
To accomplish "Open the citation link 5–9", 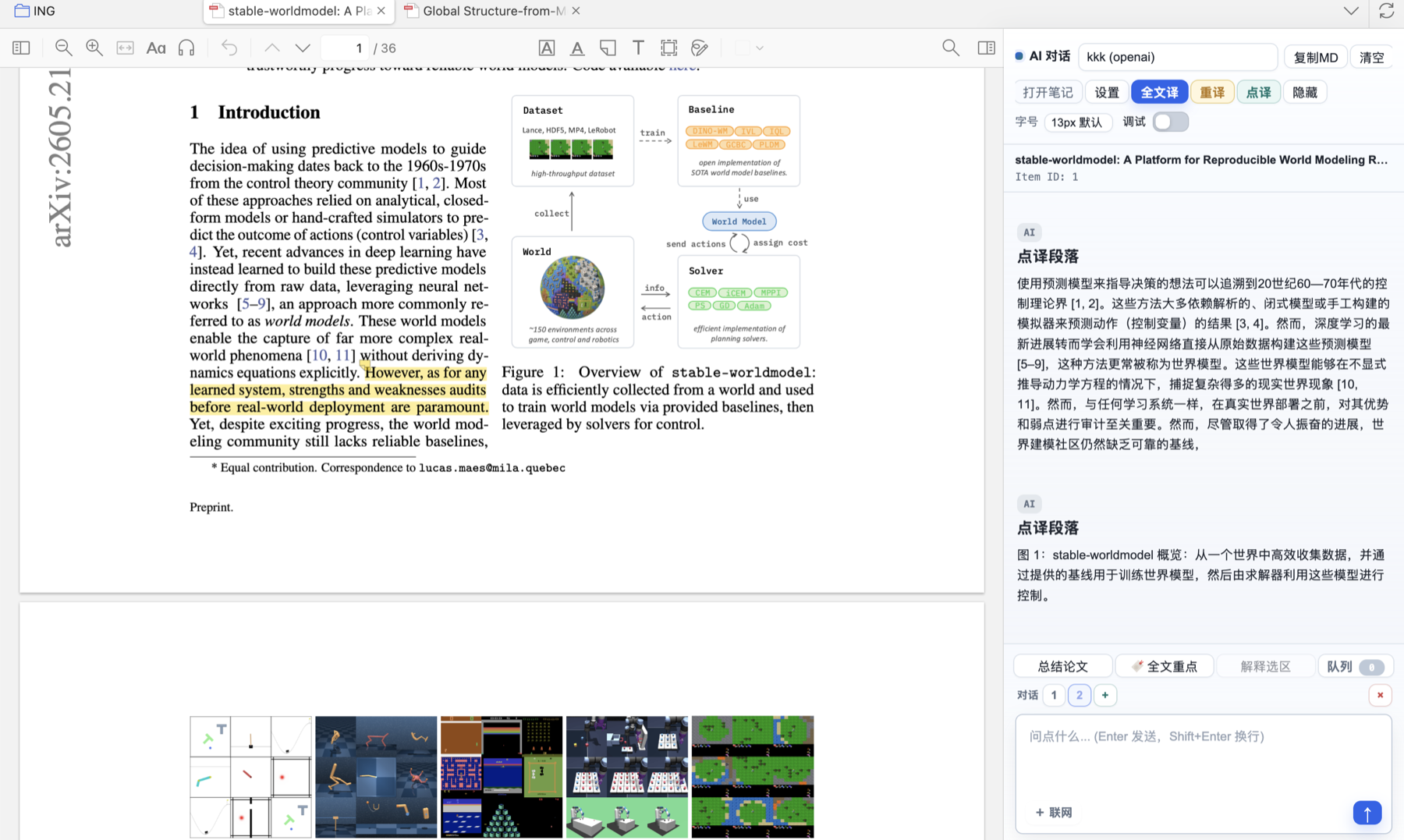I will 253,303.
